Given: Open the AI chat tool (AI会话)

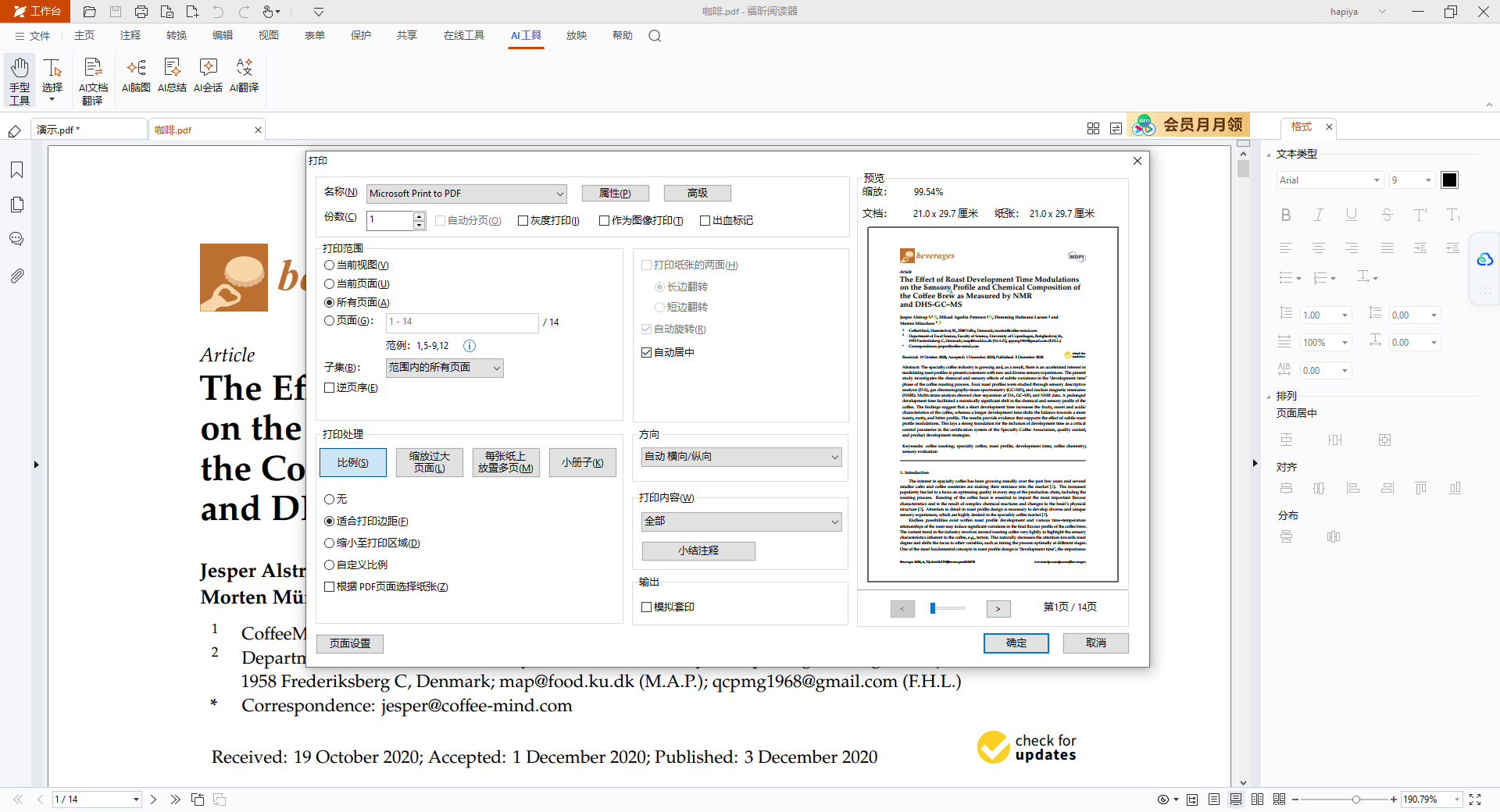Looking at the screenshot, I should pyautogui.click(x=208, y=75).
